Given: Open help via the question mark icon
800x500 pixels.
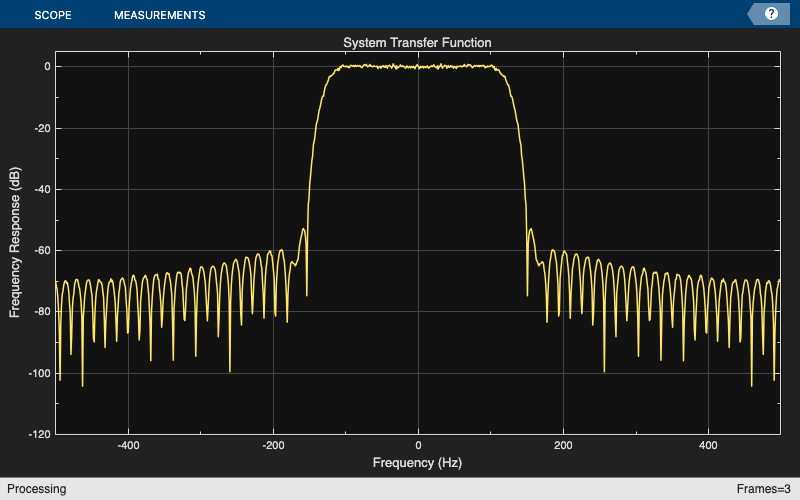Looking at the screenshot, I should click(771, 14).
